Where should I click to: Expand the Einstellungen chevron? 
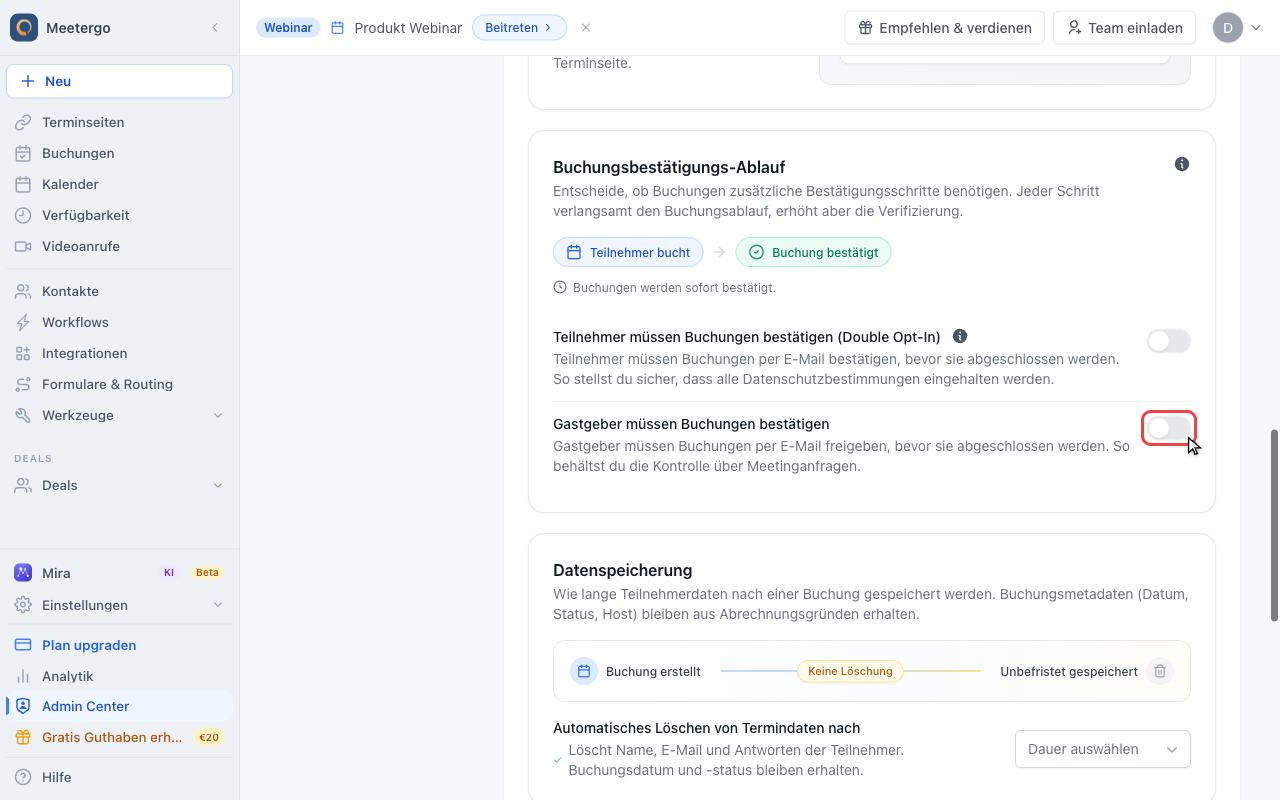click(218, 605)
